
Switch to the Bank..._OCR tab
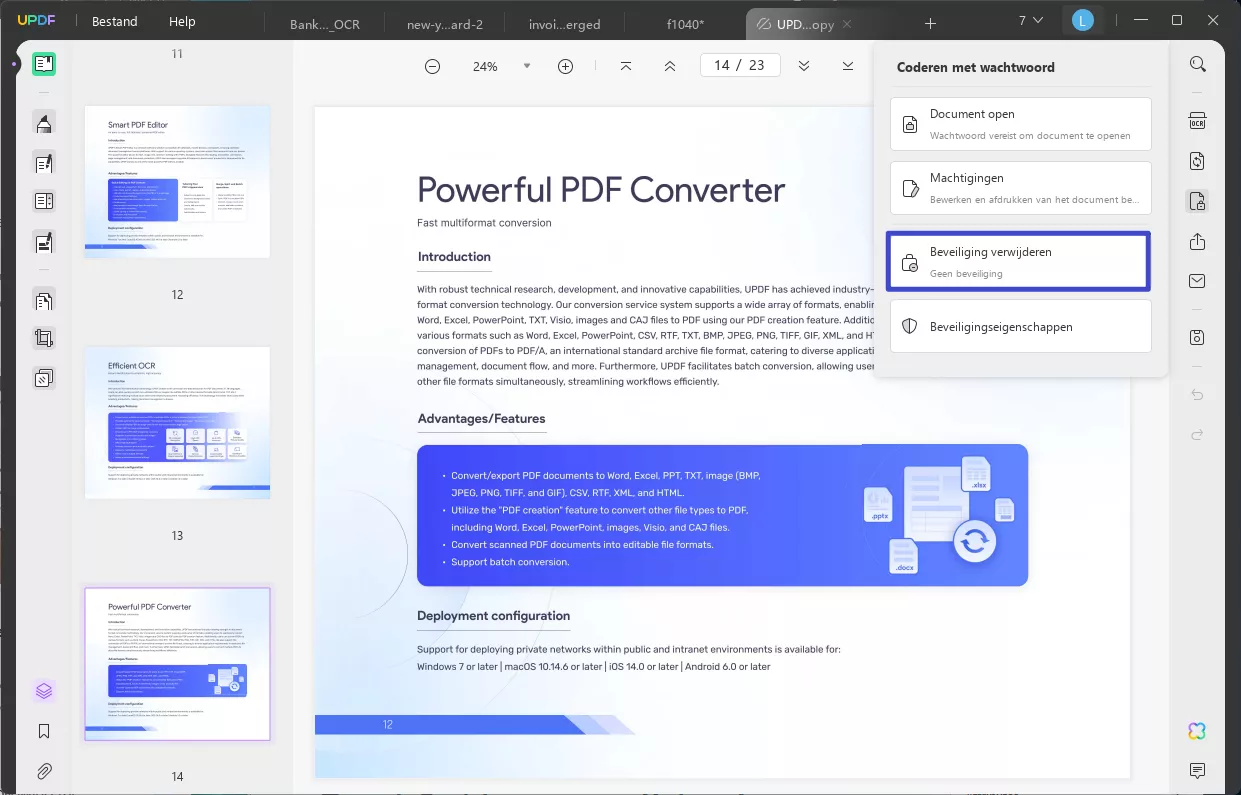(324, 24)
